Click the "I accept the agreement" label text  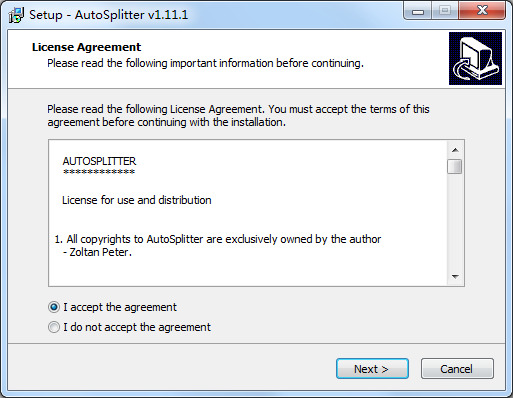(x=120, y=307)
